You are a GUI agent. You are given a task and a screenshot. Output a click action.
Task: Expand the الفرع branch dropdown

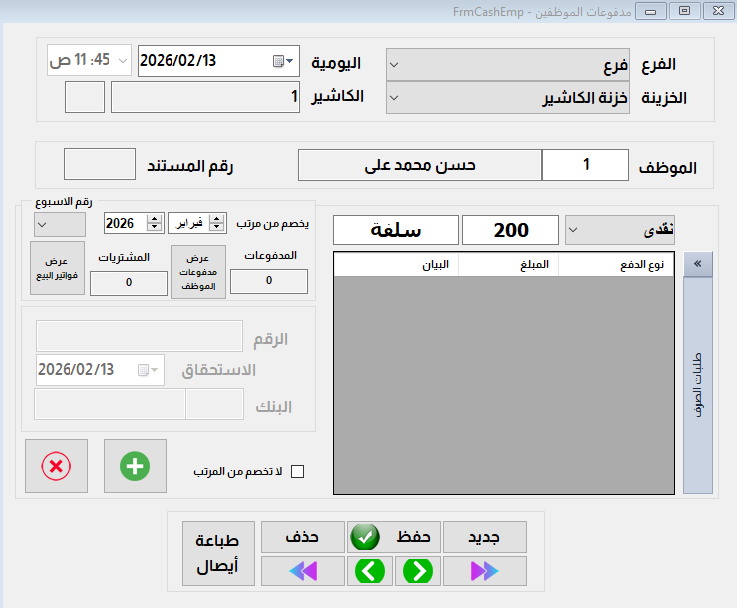[x=394, y=65]
